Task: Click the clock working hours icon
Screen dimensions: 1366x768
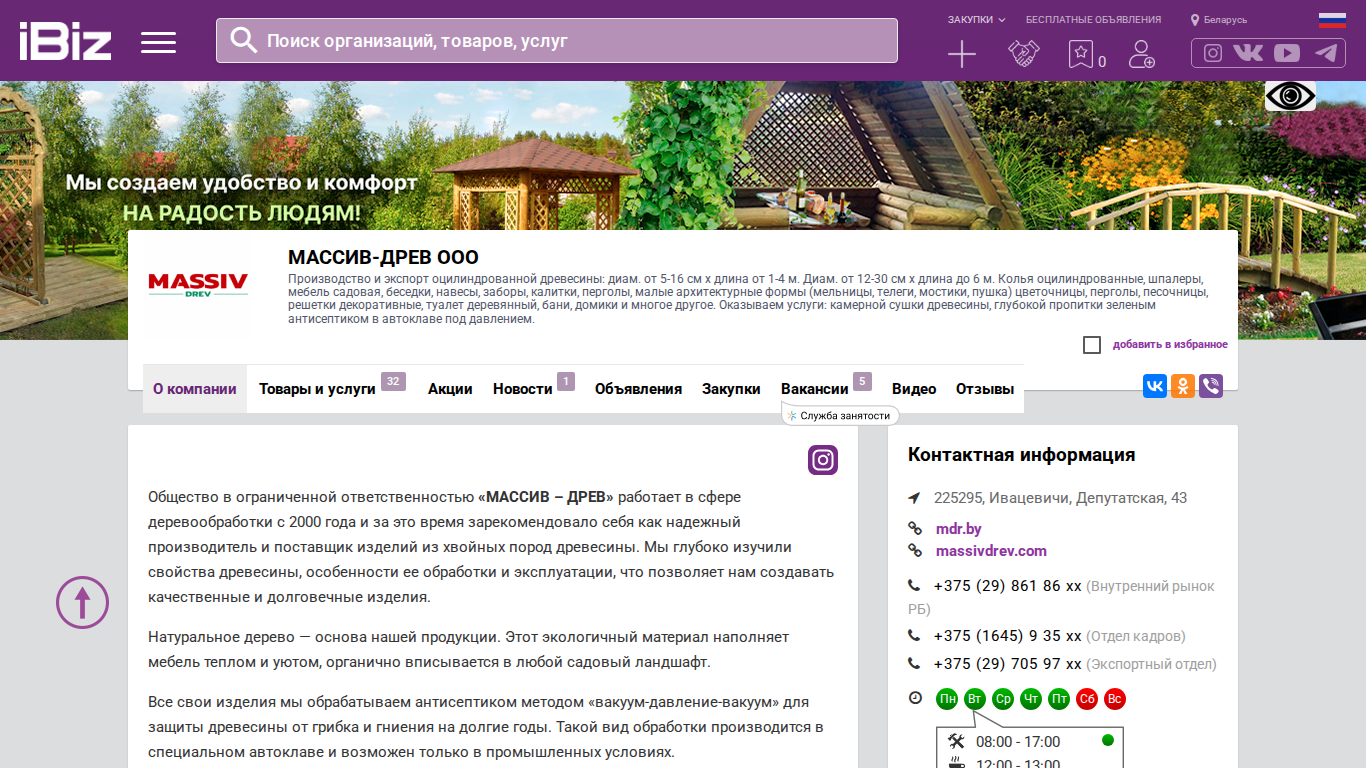Action: 915,698
